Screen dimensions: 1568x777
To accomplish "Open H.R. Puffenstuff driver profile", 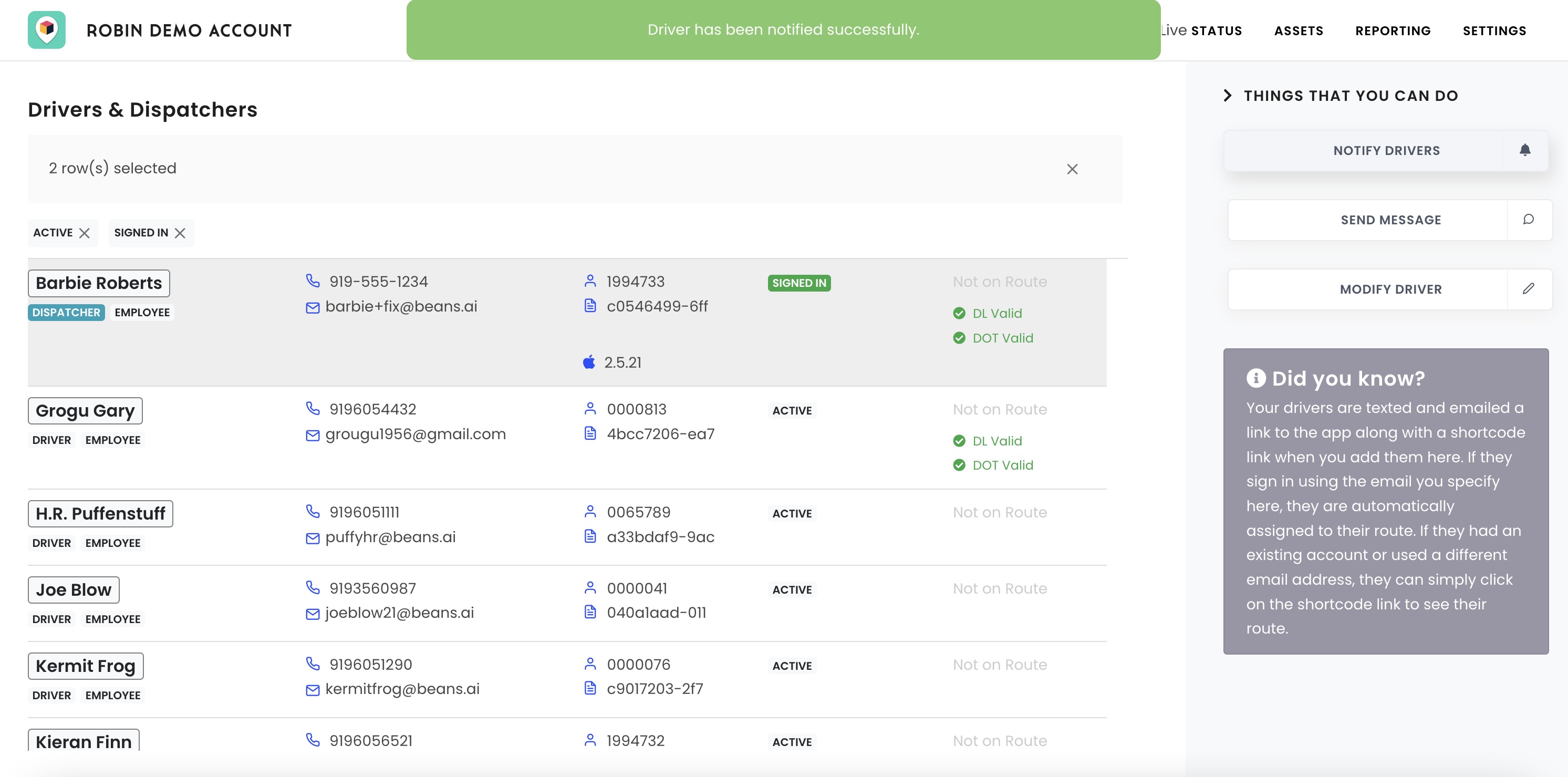I will (100, 514).
